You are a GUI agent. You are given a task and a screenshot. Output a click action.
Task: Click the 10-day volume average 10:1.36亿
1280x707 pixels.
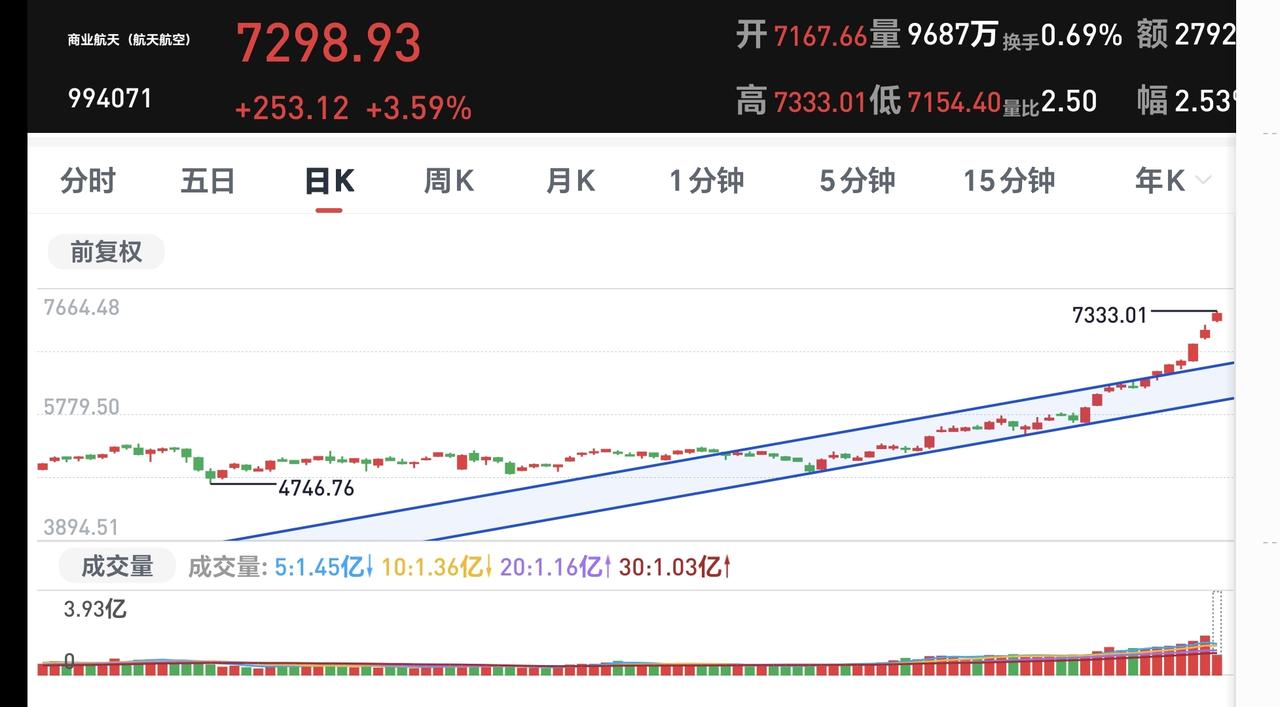[435, 568]
